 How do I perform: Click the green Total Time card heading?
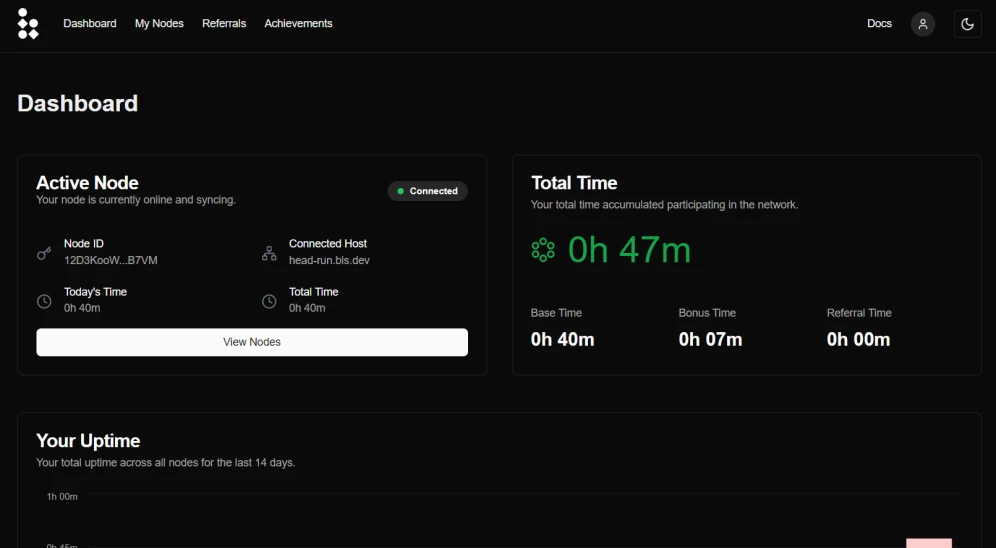point(574,183)
